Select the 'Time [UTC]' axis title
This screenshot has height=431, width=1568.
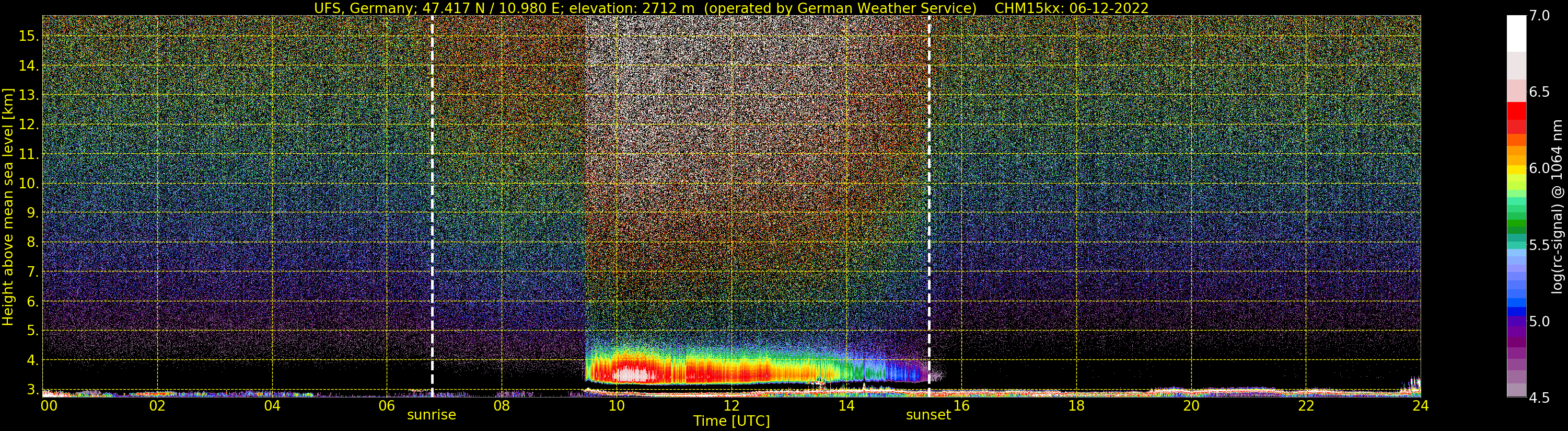[x=731, y=421]
